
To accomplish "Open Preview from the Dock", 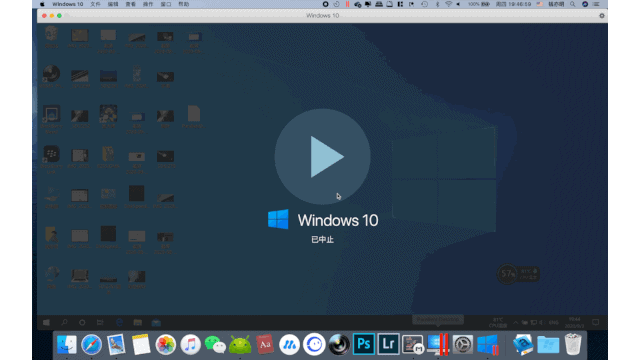I will click(x=116, y=344).
